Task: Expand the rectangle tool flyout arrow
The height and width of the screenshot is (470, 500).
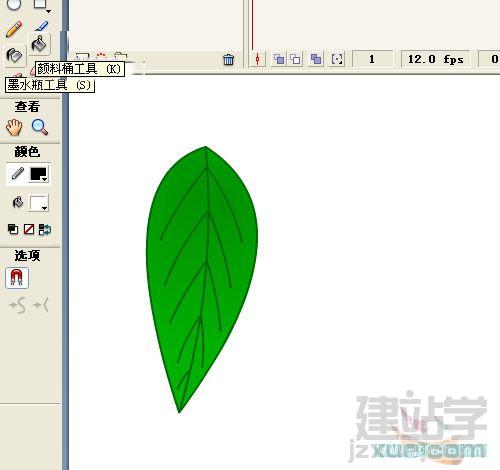Action: pyautogui.click(x=48, y=12)
